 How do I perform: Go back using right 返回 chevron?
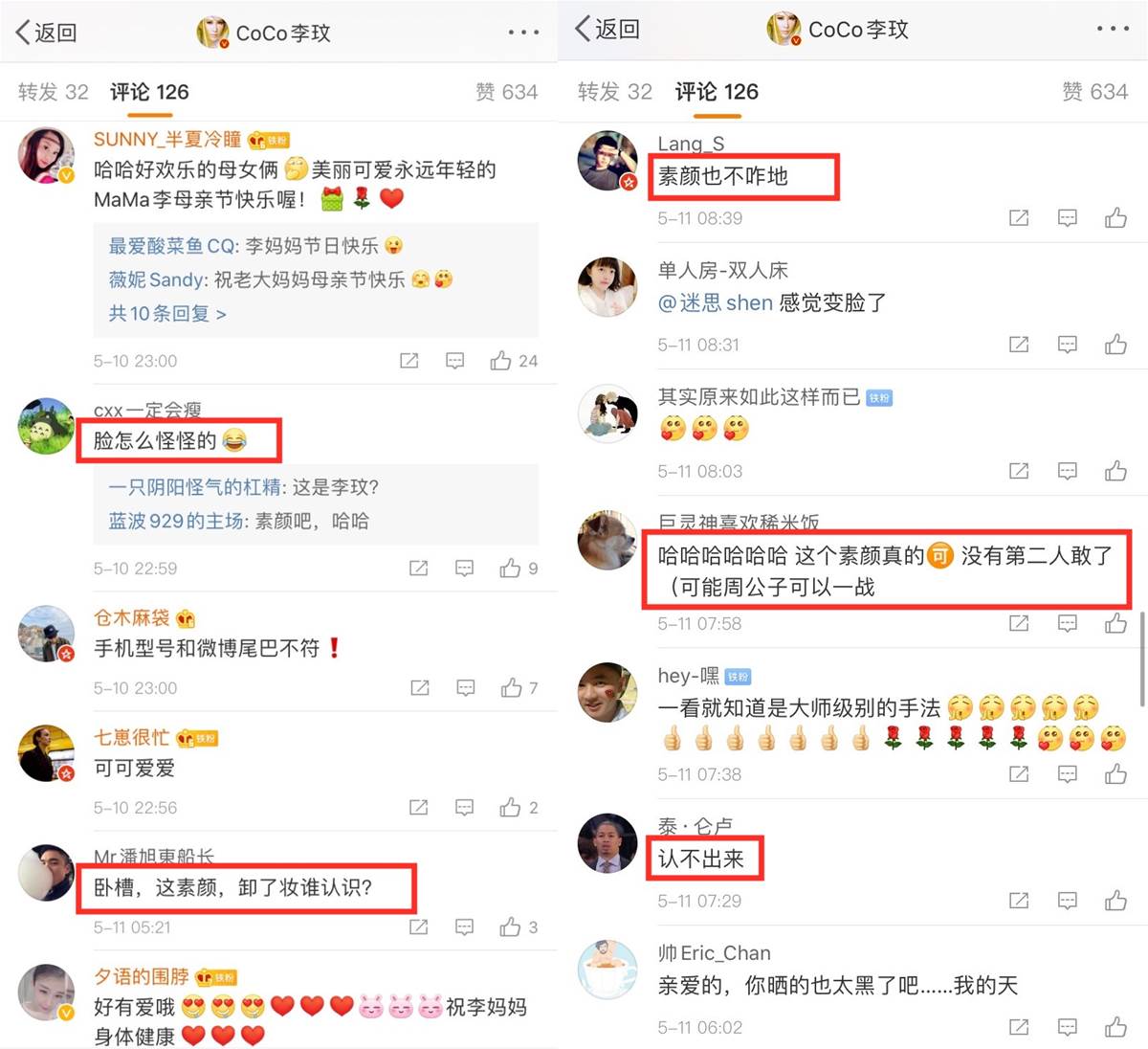point(607,29)
